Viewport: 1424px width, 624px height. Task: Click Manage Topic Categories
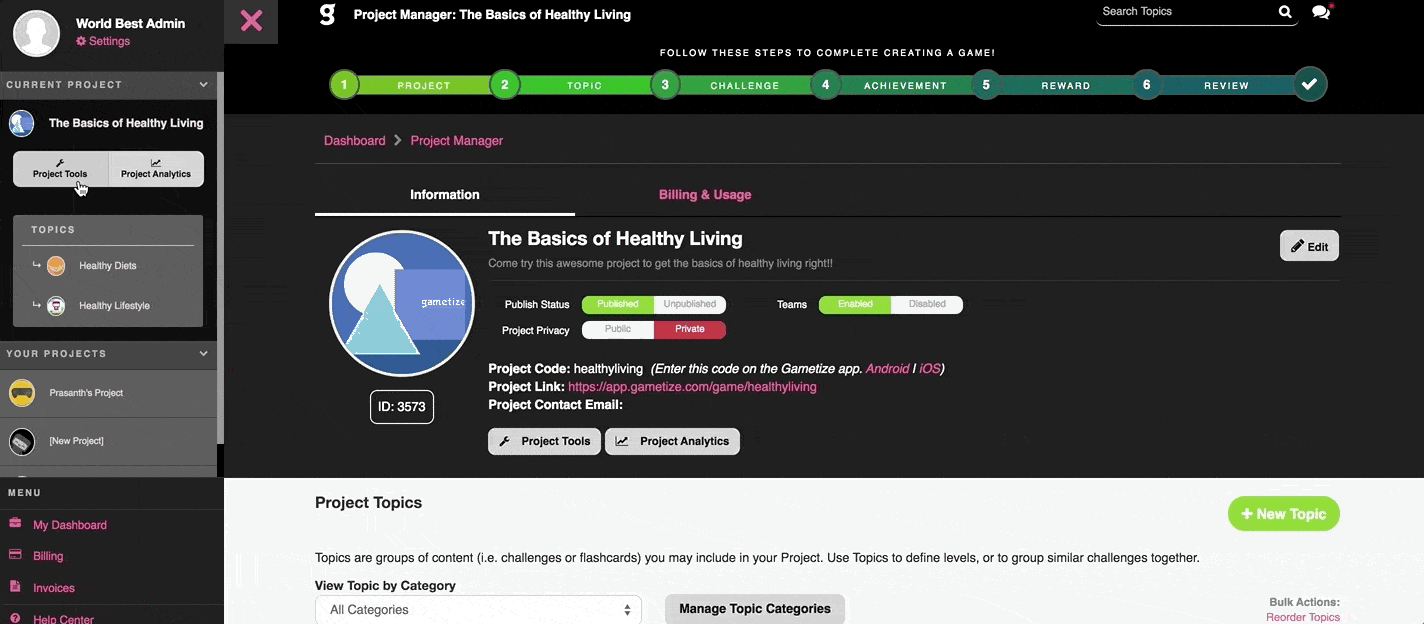[755, 609]
